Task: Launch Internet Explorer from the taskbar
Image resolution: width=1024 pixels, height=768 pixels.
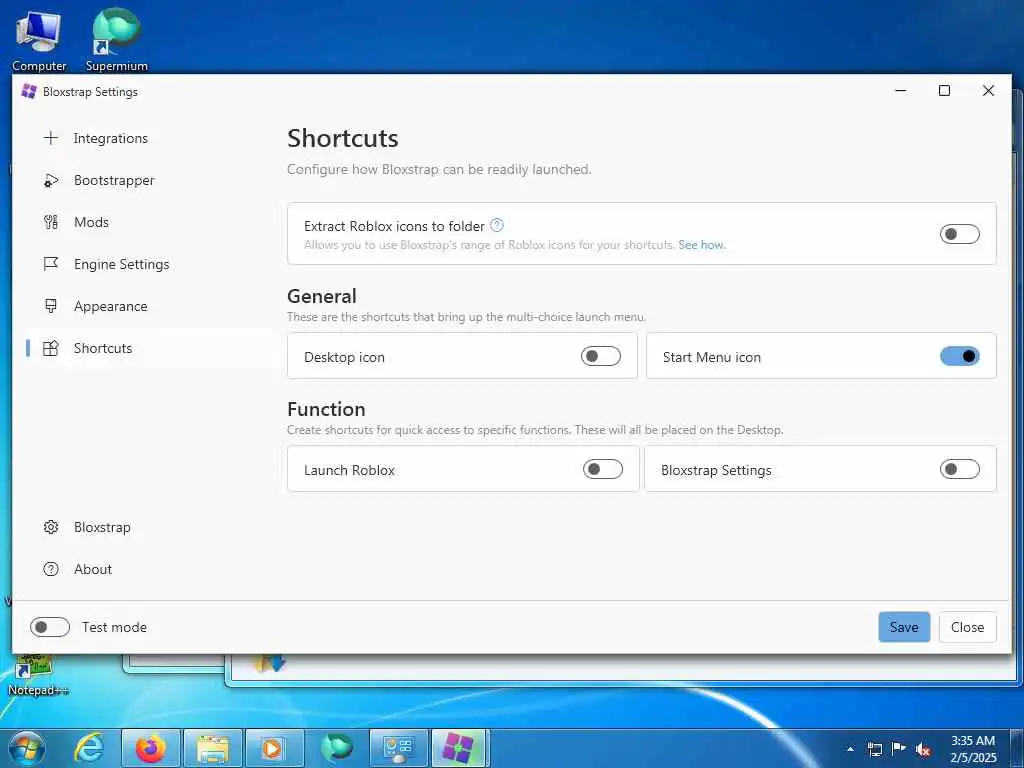Action: 89,748
